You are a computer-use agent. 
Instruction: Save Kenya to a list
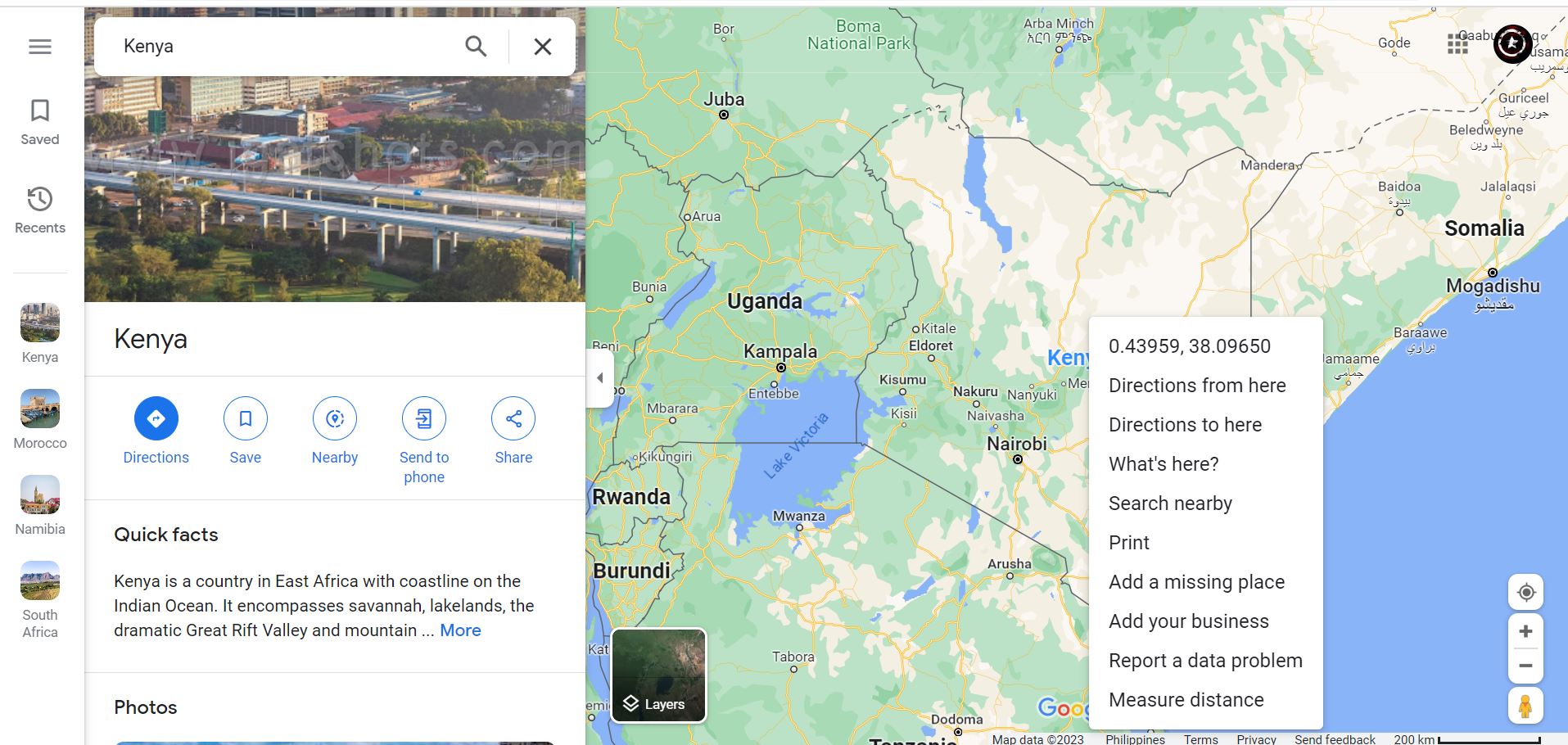coord(246,431)
